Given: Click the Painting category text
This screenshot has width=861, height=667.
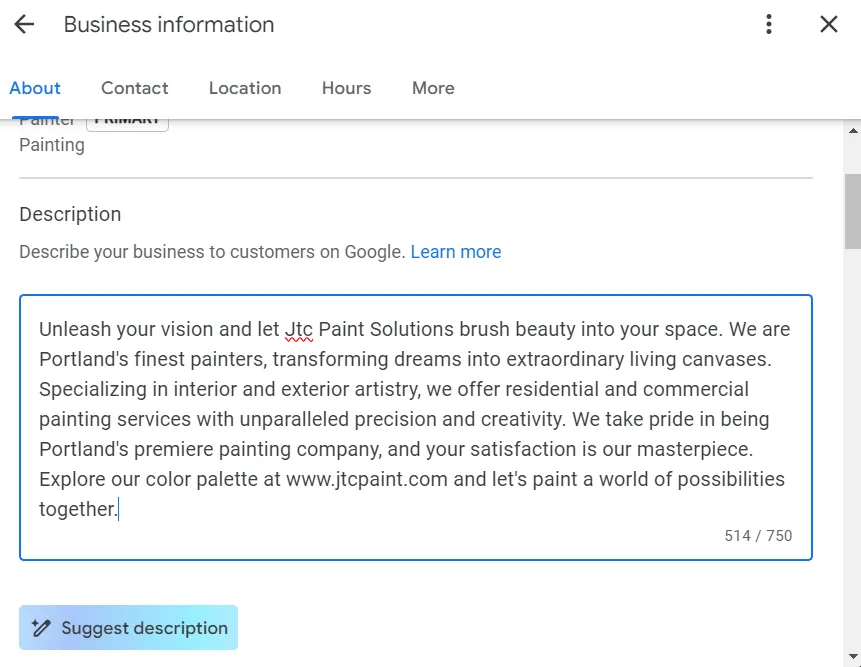Looking at the screenshot, I should pos(52,145).
